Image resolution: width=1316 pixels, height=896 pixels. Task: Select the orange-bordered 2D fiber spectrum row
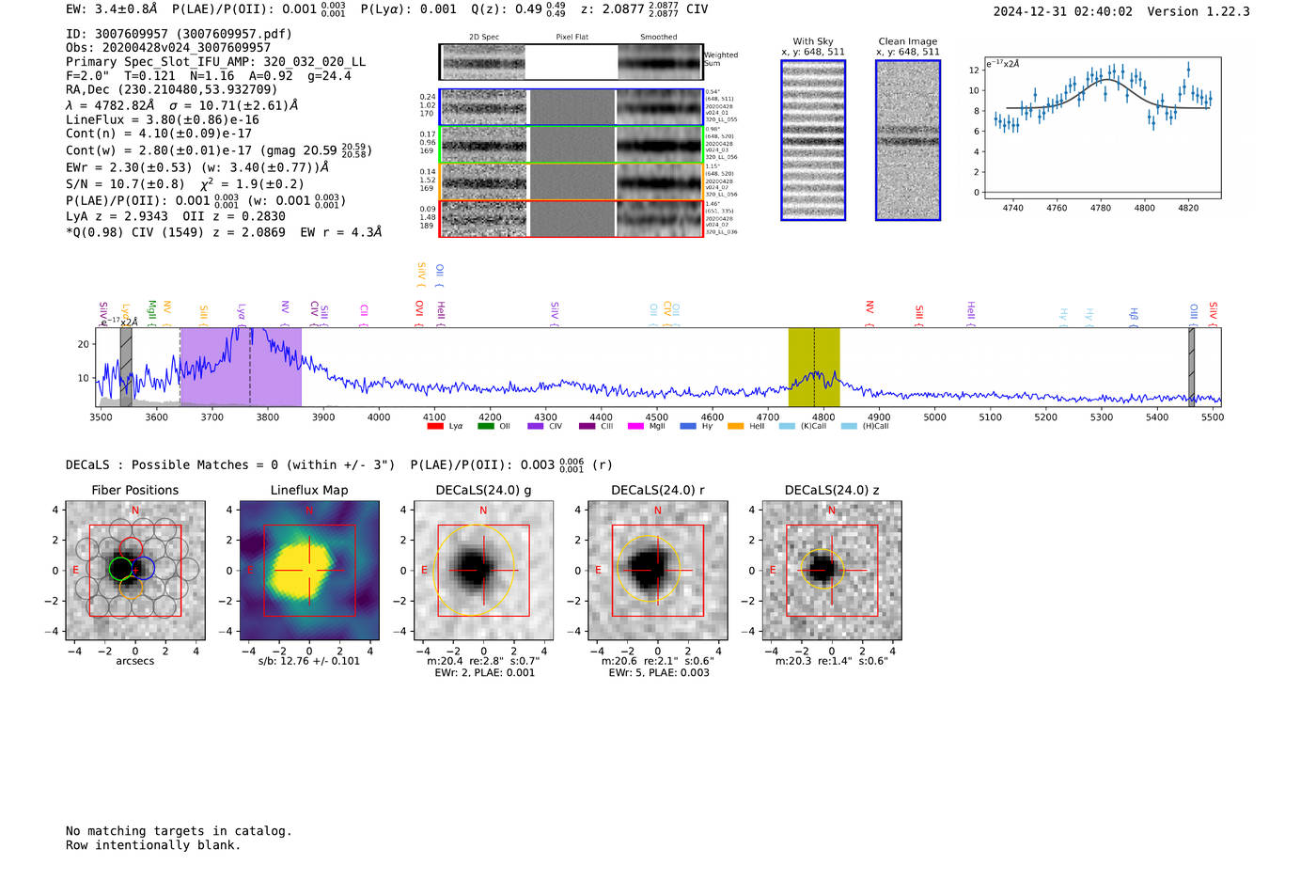point(572,181)
